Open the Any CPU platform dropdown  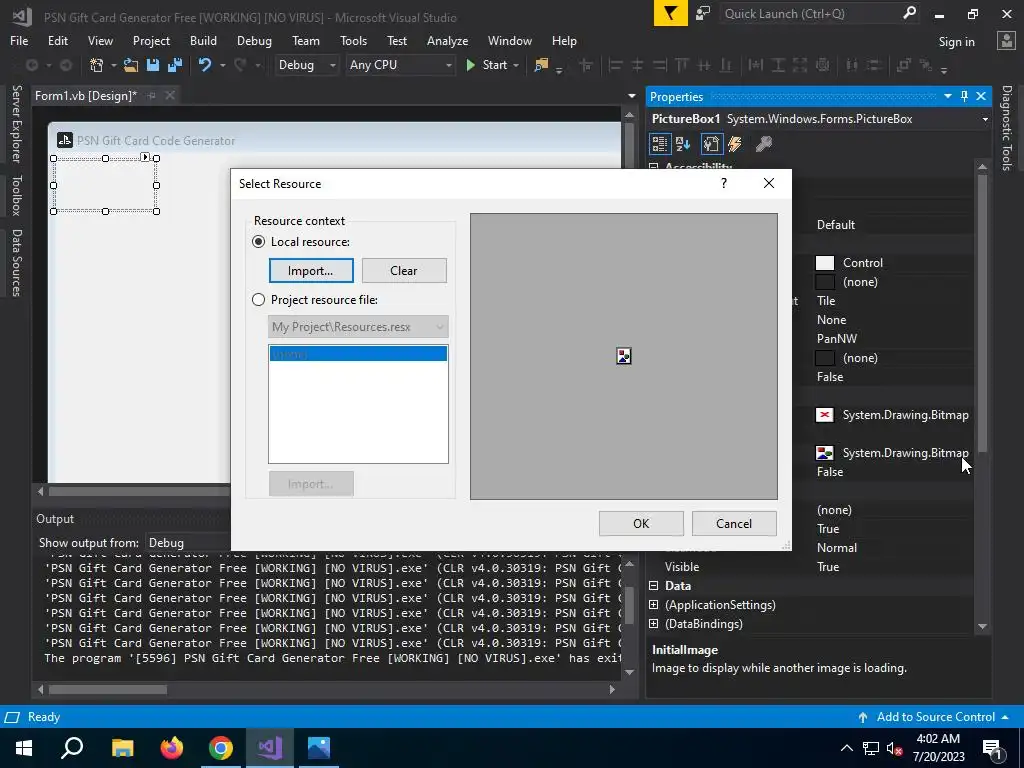coord(400,65)
